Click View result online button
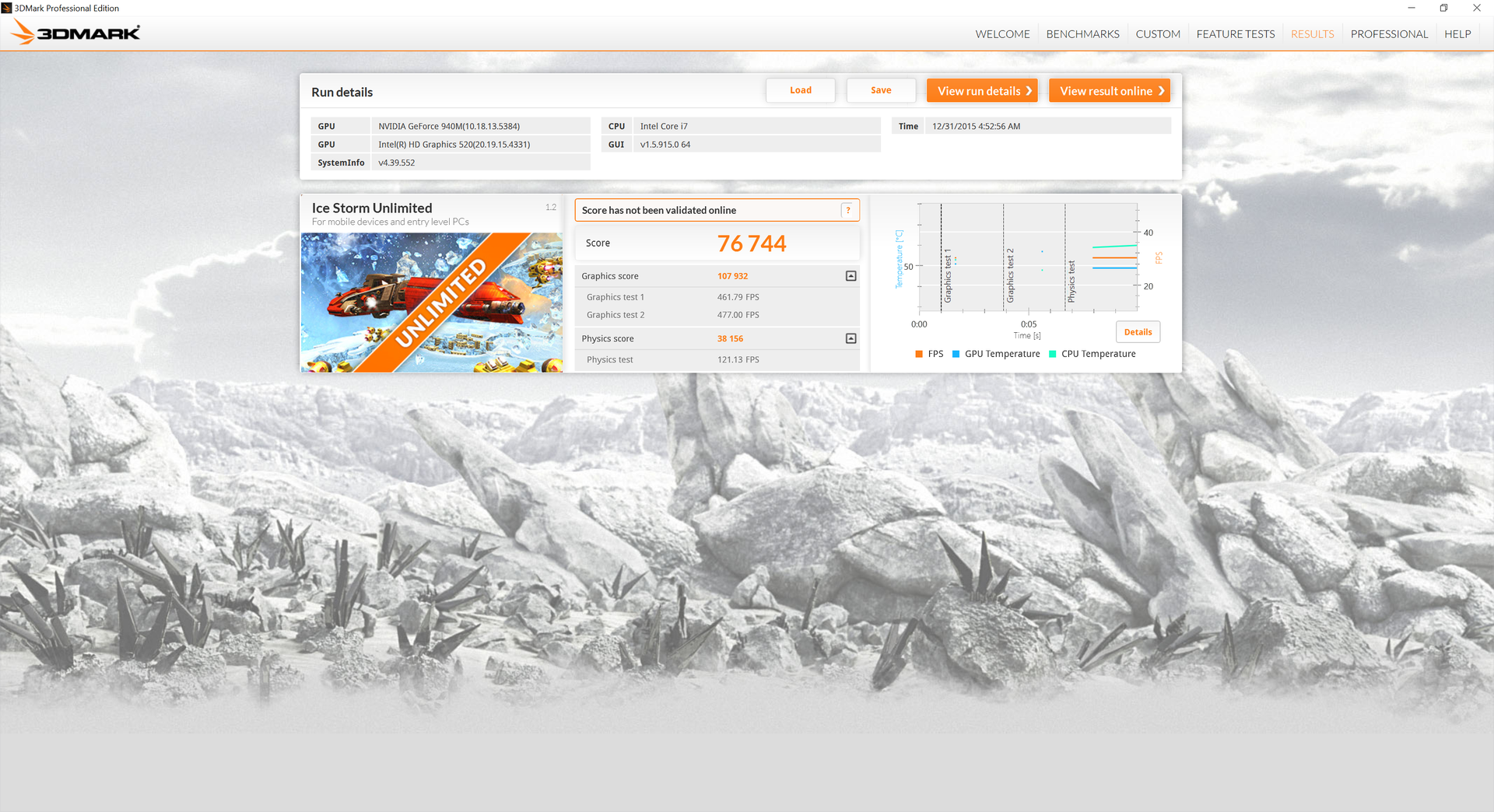 (1110, 91)
